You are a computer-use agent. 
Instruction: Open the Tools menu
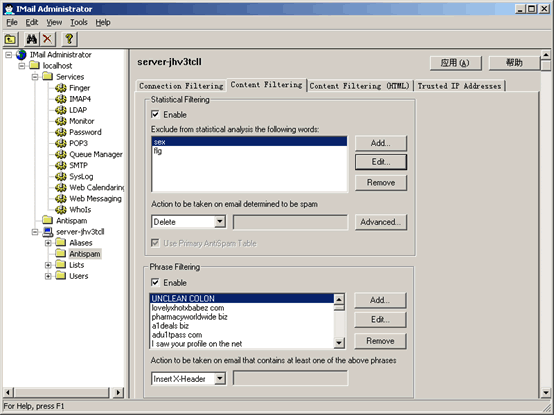pos(79,23)
